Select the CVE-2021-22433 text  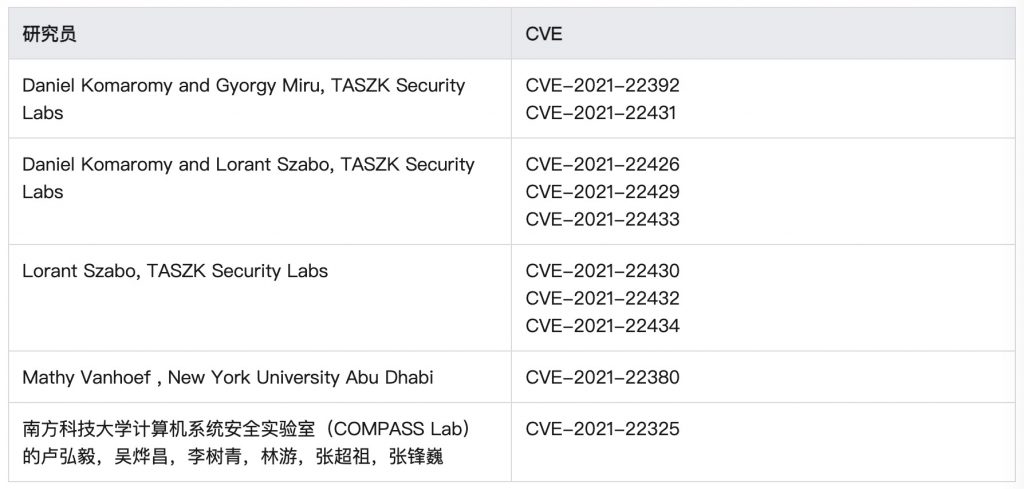pyautogui.click(x=602, y=219)
